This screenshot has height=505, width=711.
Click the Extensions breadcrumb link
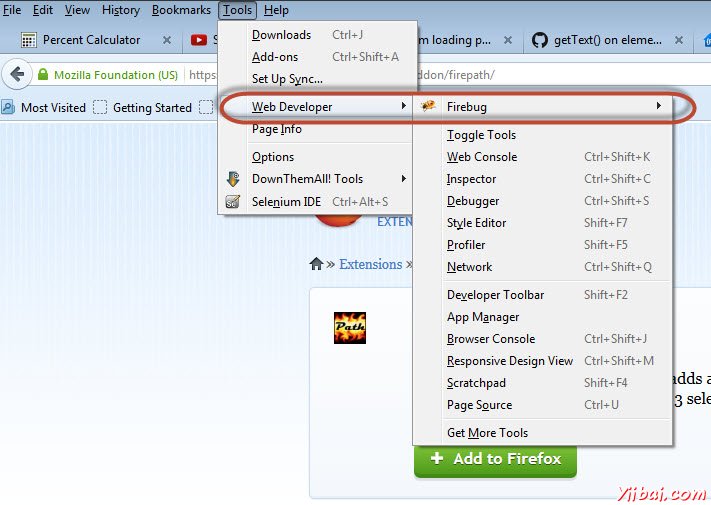(x=370, y=264)
